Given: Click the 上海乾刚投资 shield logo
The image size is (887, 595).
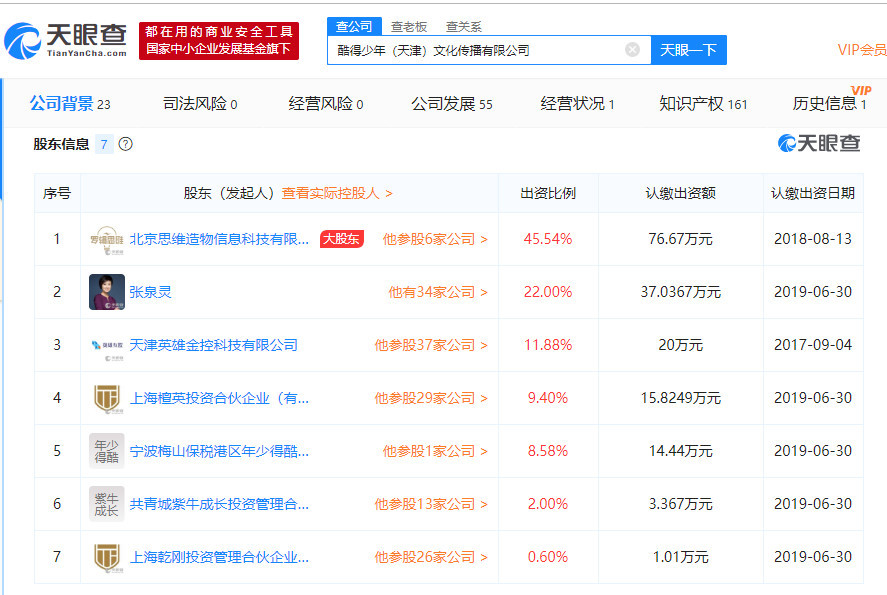Looking at the screenshot, I should click(x=107, y=557).
